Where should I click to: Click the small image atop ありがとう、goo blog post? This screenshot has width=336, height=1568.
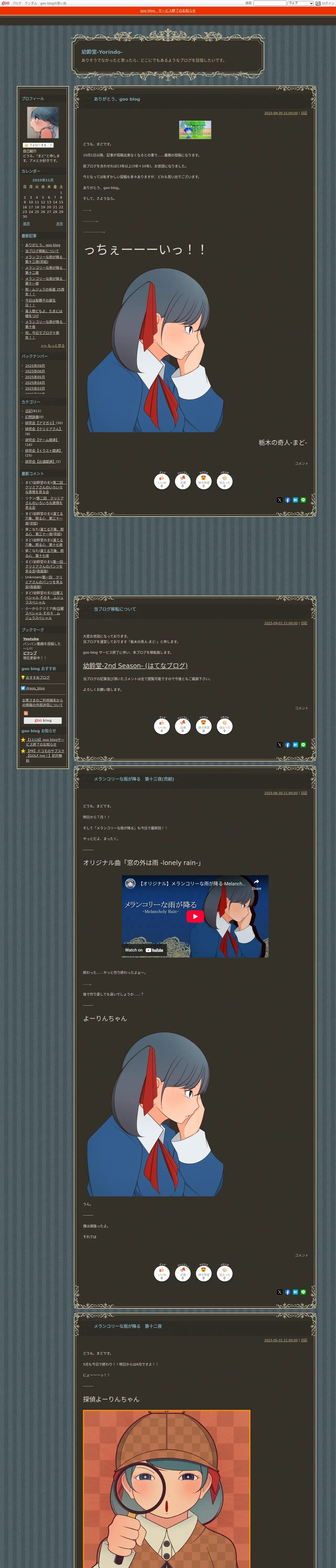tap(195, 130)
